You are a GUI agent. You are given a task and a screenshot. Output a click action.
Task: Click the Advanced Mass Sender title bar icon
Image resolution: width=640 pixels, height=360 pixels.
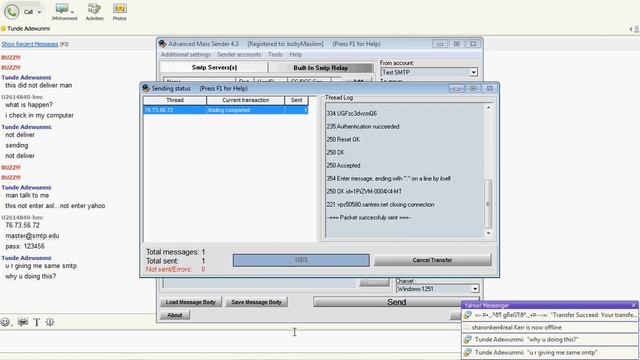coord(163,44)
